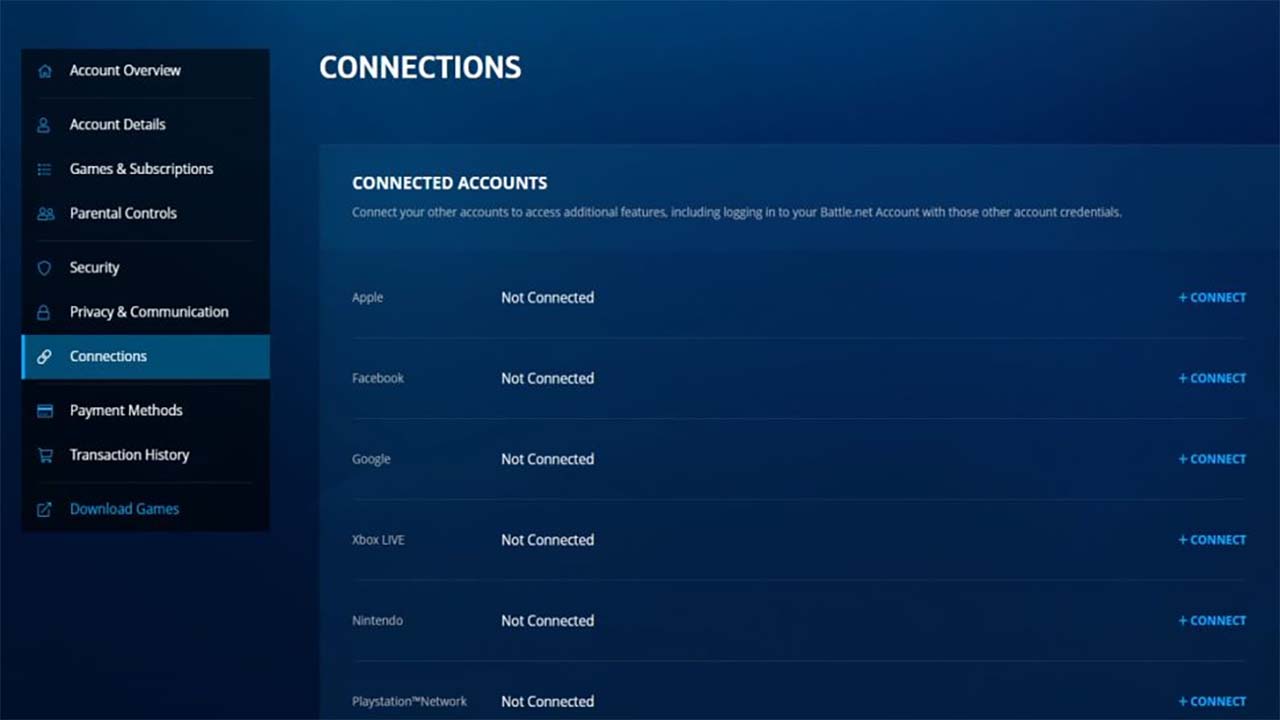Open Transaction History in the sidebar
This screenshot has height=720, width=1280.
[129, 455]
